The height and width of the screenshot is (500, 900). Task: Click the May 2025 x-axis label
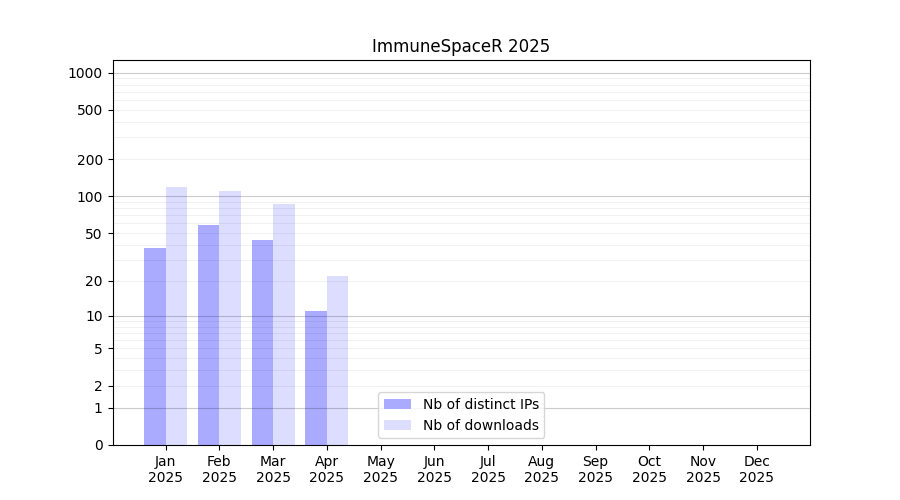(x=380, y=469)
